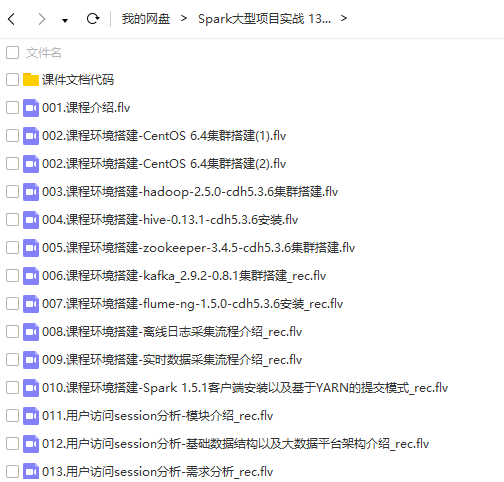504x482 pixels.
Task: Select checkbox for 006 kafka file
Action: (x=12, y=276)
